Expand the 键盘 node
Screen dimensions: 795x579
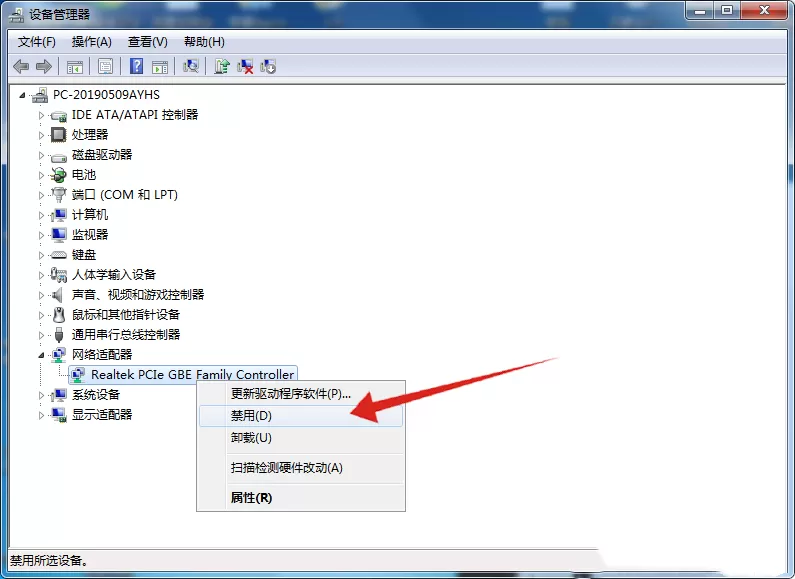tap(41, 255)
